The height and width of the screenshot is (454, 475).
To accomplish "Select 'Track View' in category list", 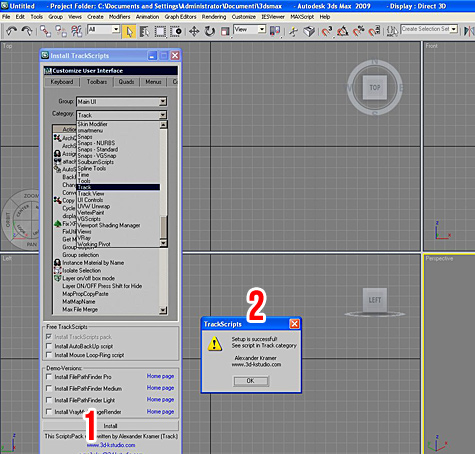I will (x=91, y=194).
